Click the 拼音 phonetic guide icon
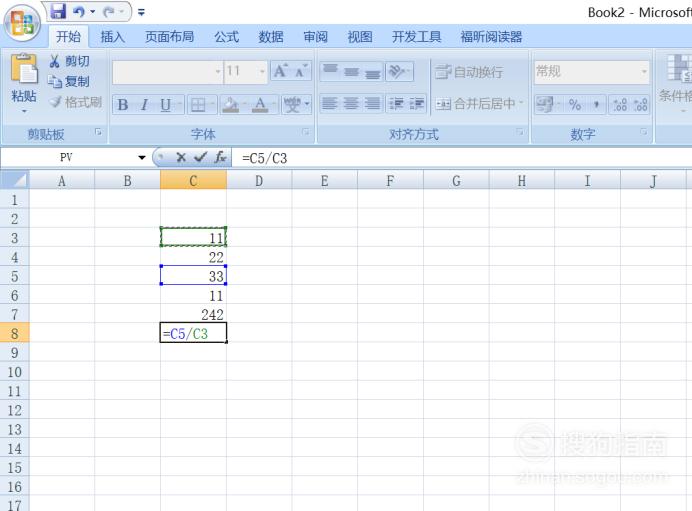 292,105
